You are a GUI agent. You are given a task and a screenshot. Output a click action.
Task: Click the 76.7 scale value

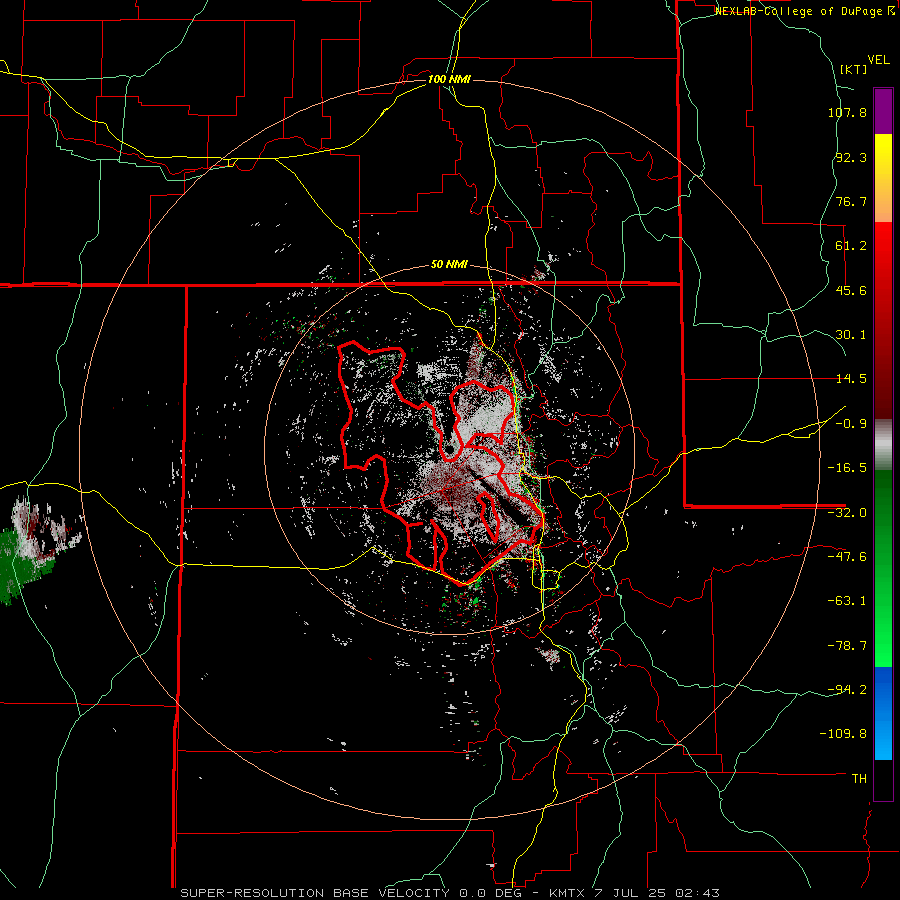(x=851, y=201)
